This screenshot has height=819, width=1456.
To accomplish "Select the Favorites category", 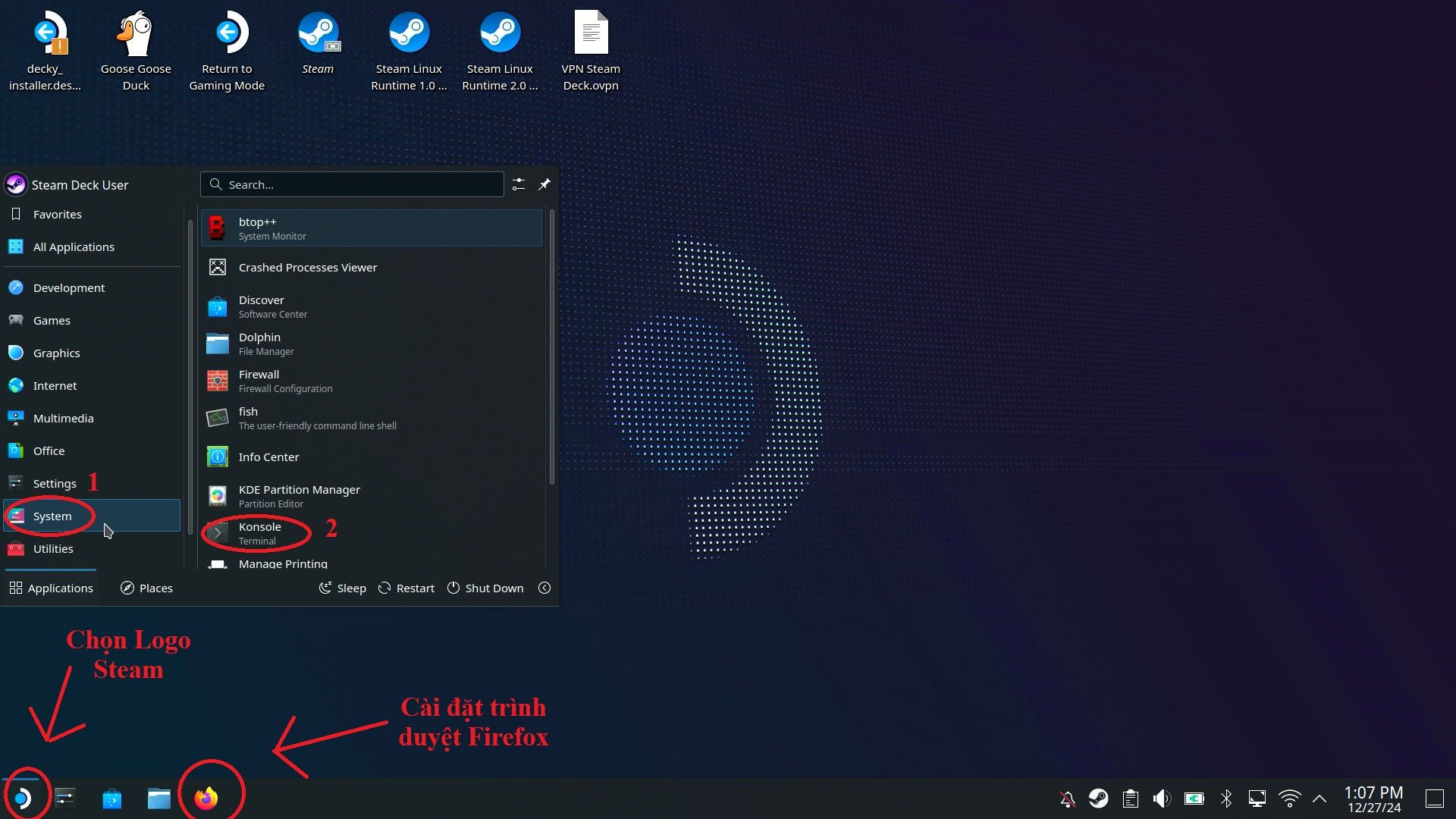I will point(92,215).
